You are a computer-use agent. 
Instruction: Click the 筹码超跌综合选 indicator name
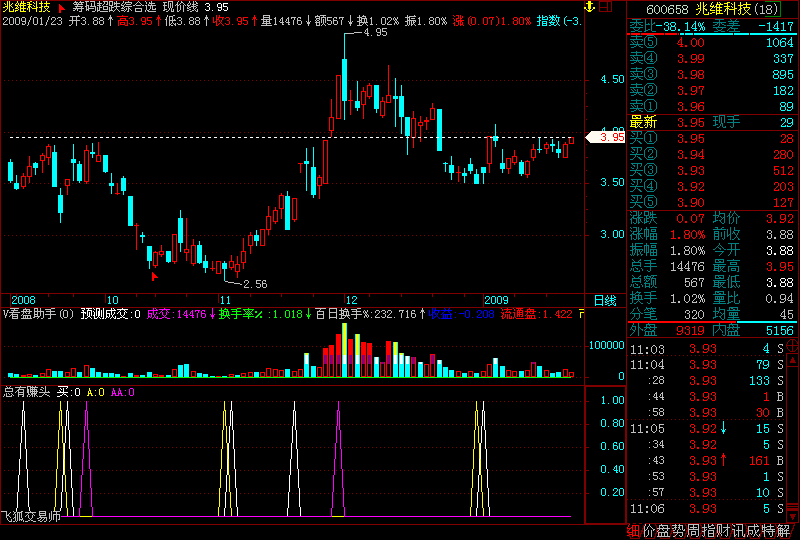(x=114, y=7)
